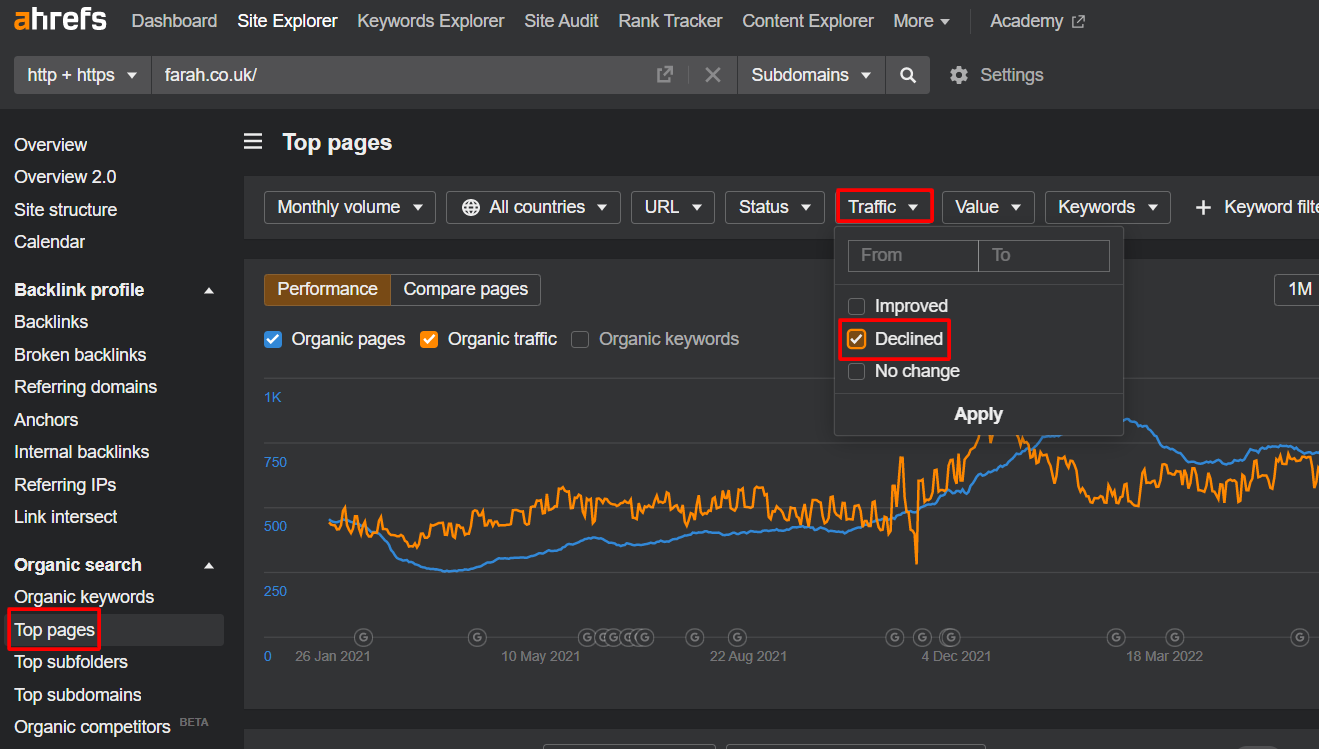Open Settings gear icon

[x=958, y=75]
